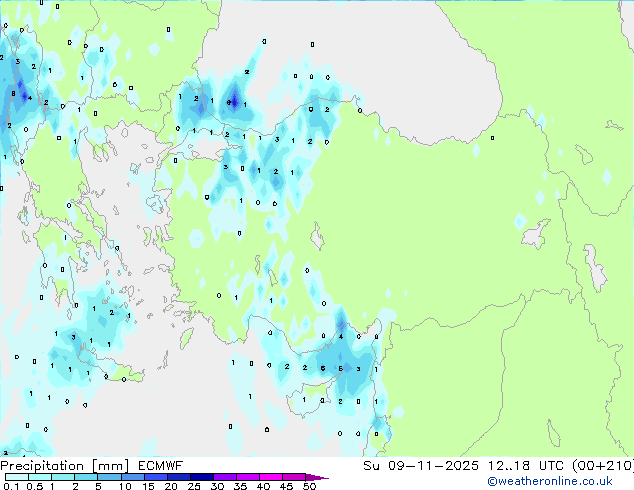
Task: Click the 'Su' weekday abbreviation
Action: (x=371, y=466)
